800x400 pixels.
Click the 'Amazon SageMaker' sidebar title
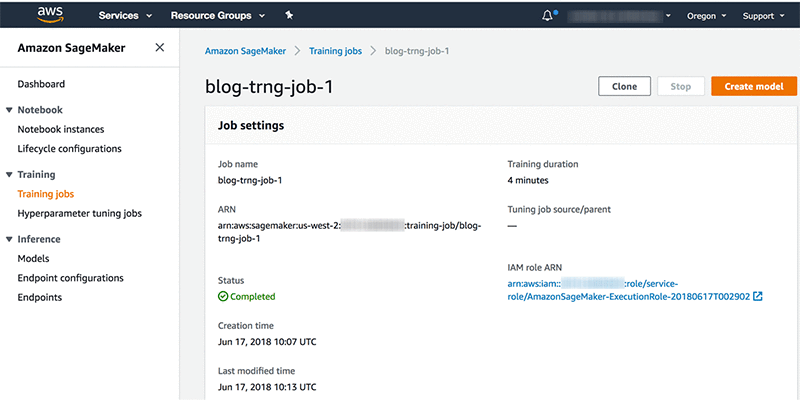[71, 48]
